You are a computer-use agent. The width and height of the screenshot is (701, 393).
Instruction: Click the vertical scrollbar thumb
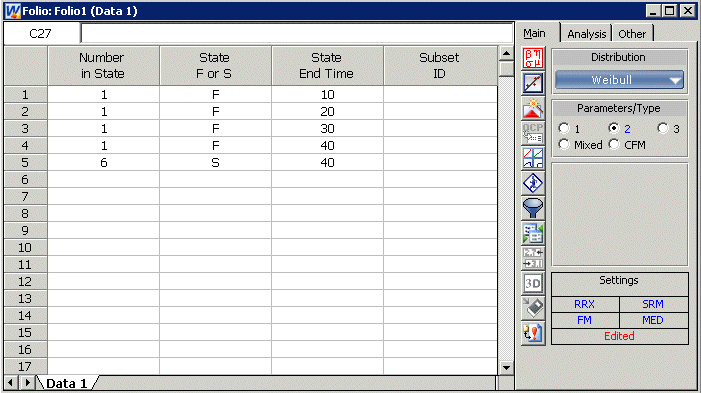[506, 69]
